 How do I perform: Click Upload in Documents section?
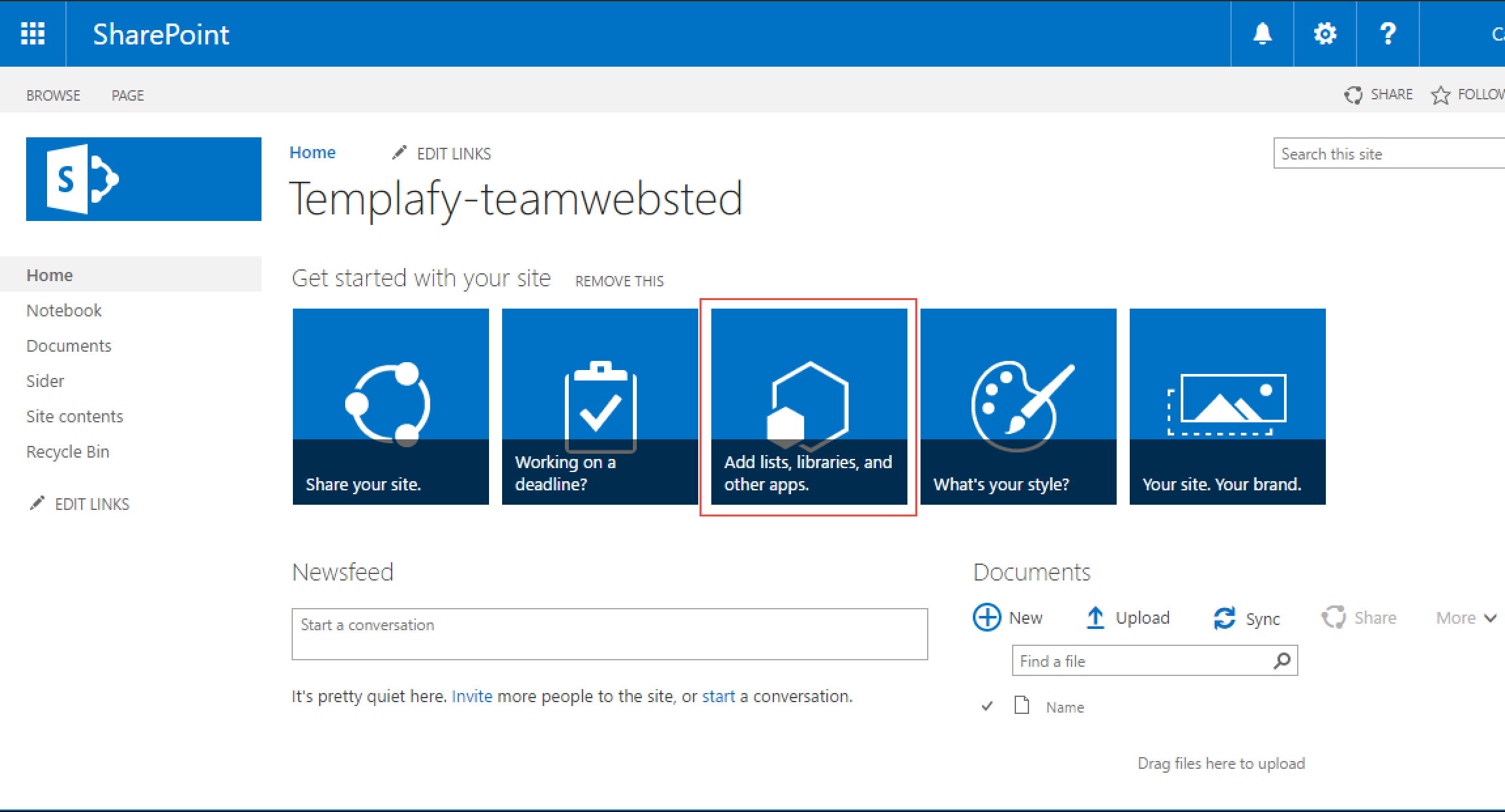1128,618
